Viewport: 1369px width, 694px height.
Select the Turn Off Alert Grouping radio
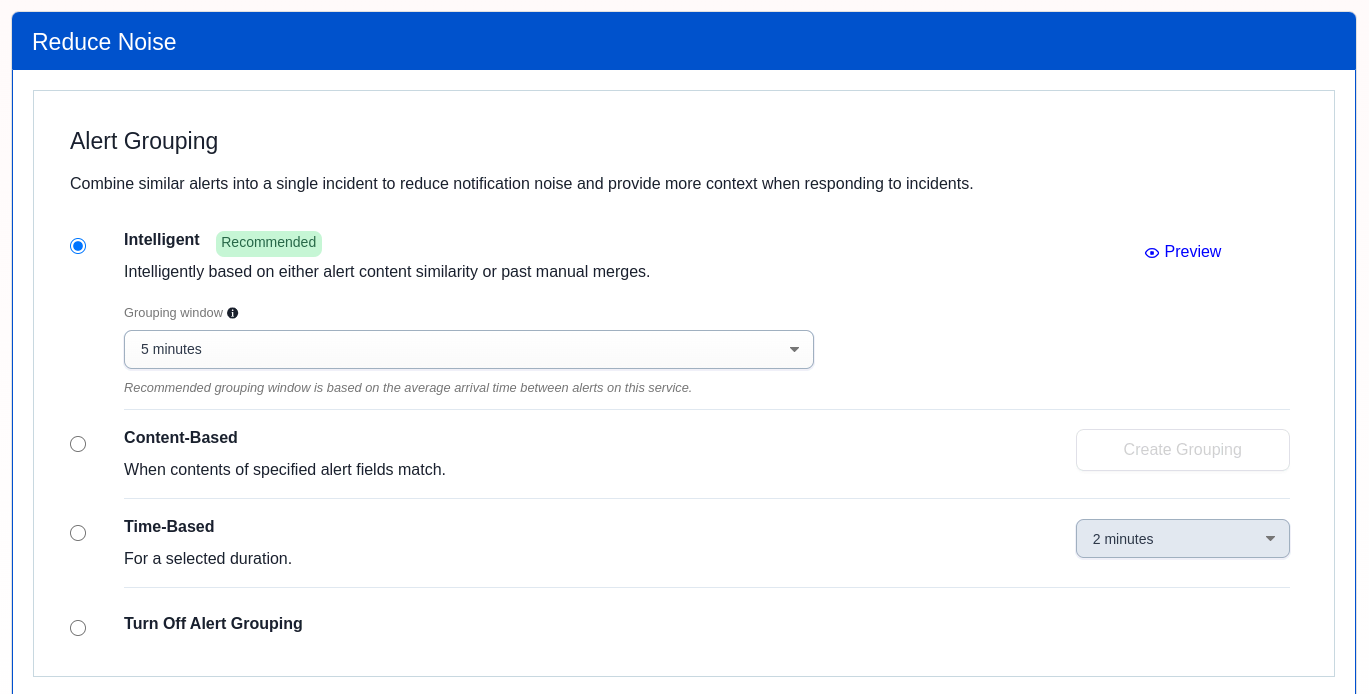tap(78, 628)
